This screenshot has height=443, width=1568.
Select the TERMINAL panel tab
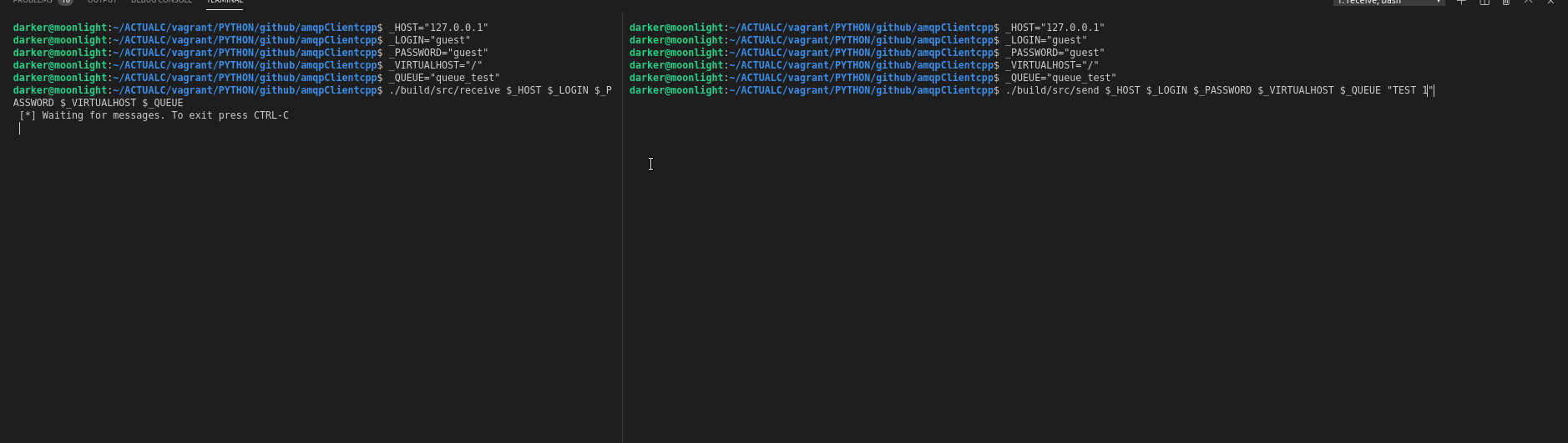(225, 2)
